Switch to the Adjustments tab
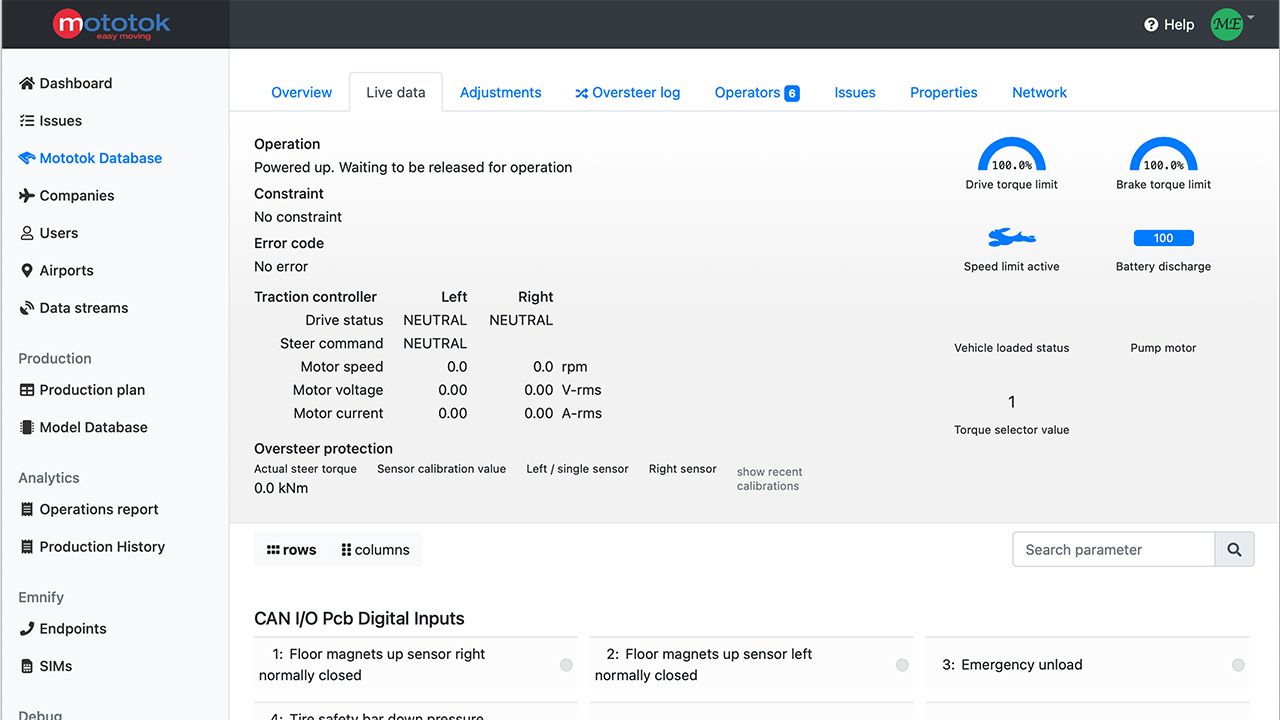The image size is (1280, 720). (x=500, y=92)
